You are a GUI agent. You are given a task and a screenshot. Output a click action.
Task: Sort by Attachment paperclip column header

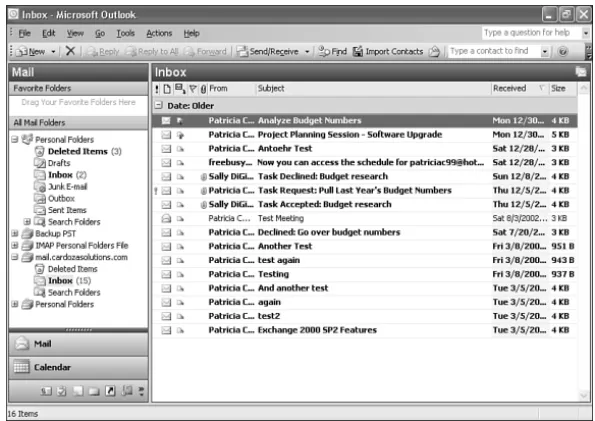203,89
